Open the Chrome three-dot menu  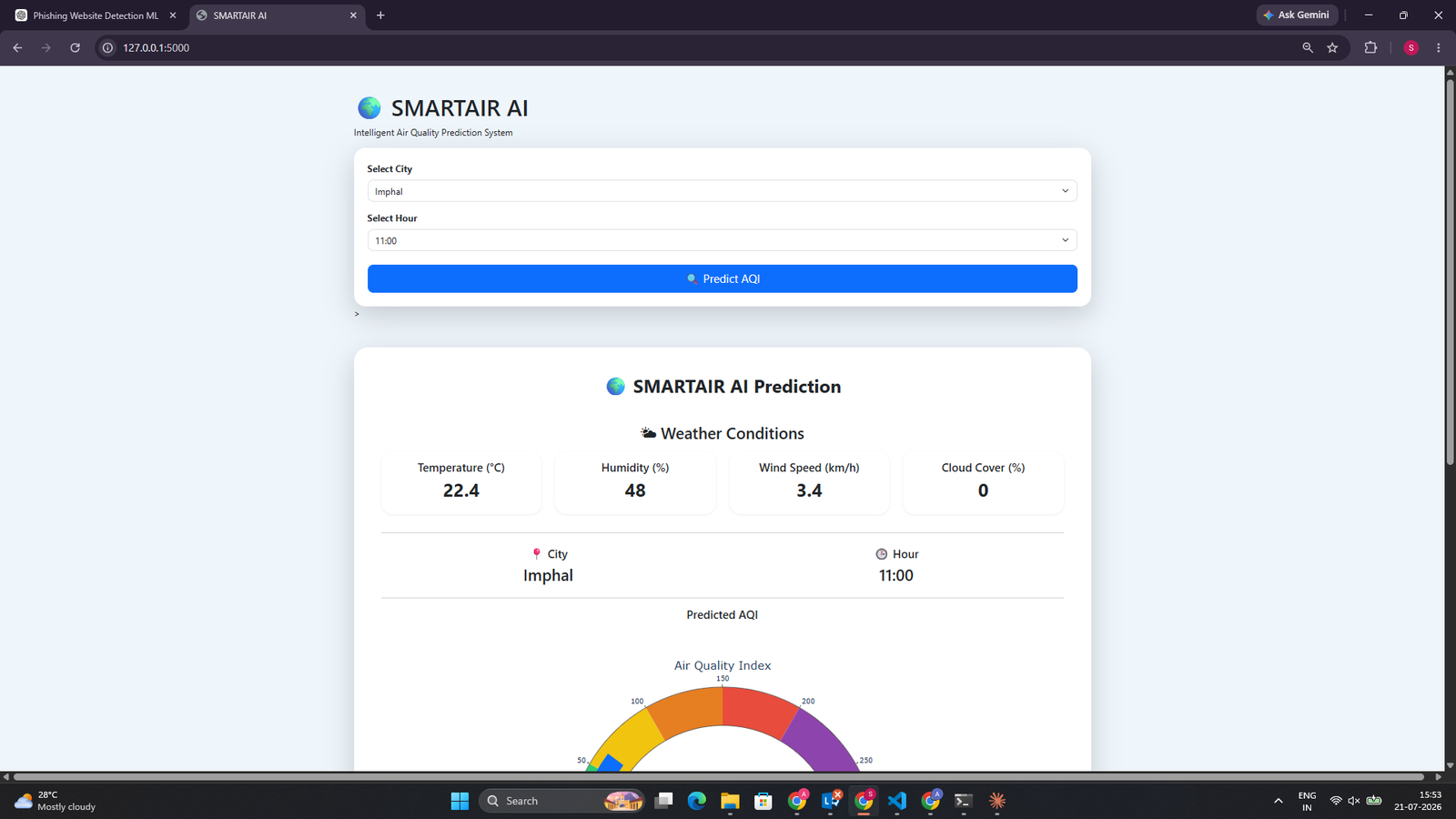(1439, 47)
